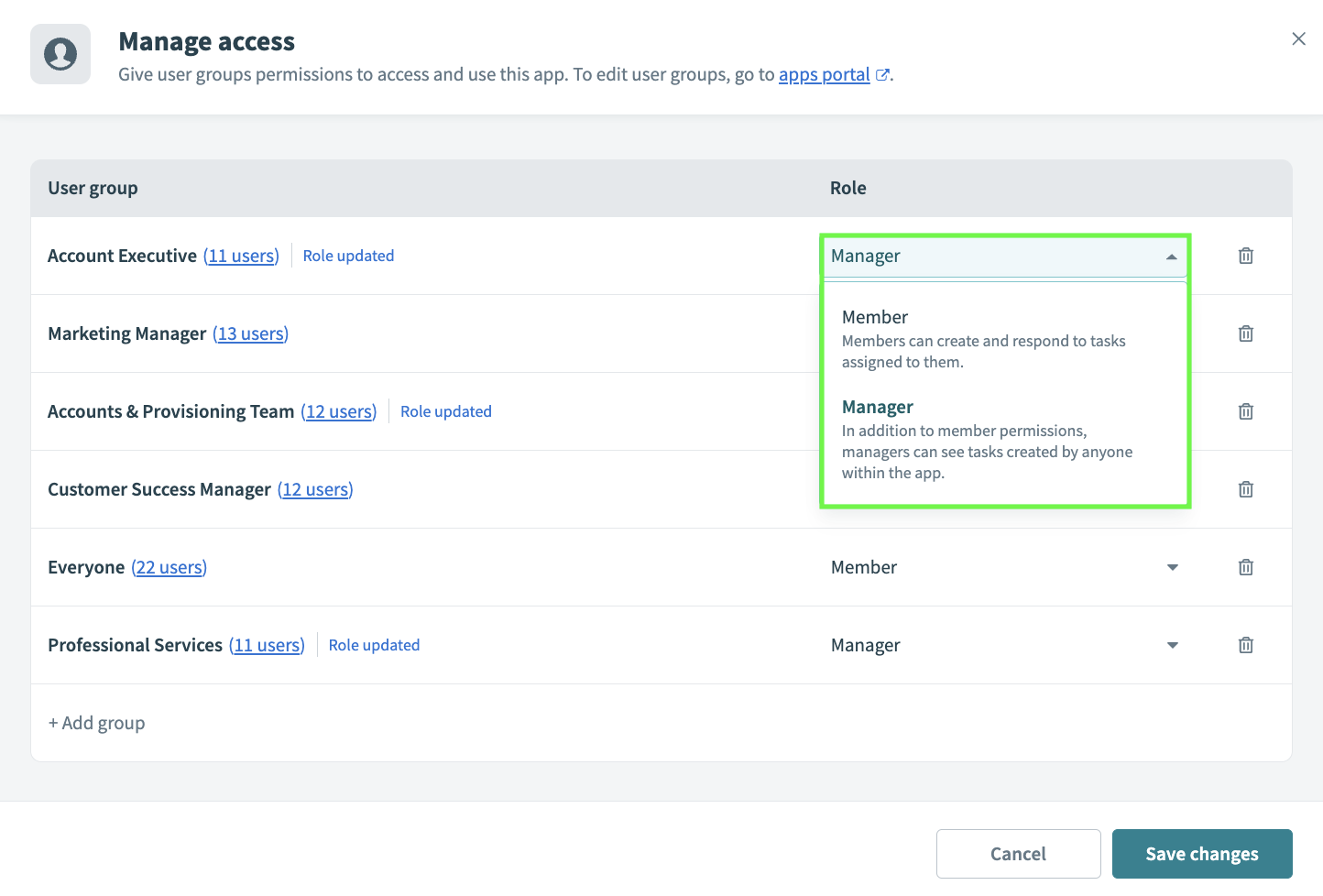The width and height of the screenshot is (1323, 896).
Task: View the 13 users in Marketing Manager
Action: (250, 333)
